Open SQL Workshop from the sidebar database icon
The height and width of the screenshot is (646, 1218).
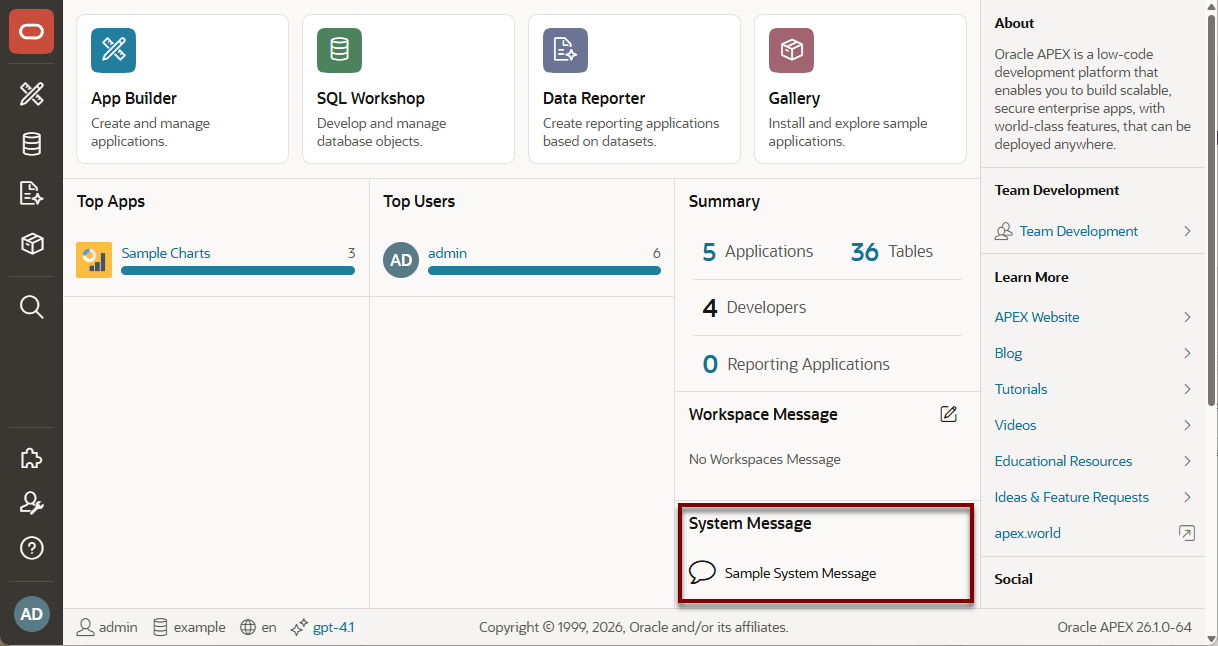click(x=31, y=144)
